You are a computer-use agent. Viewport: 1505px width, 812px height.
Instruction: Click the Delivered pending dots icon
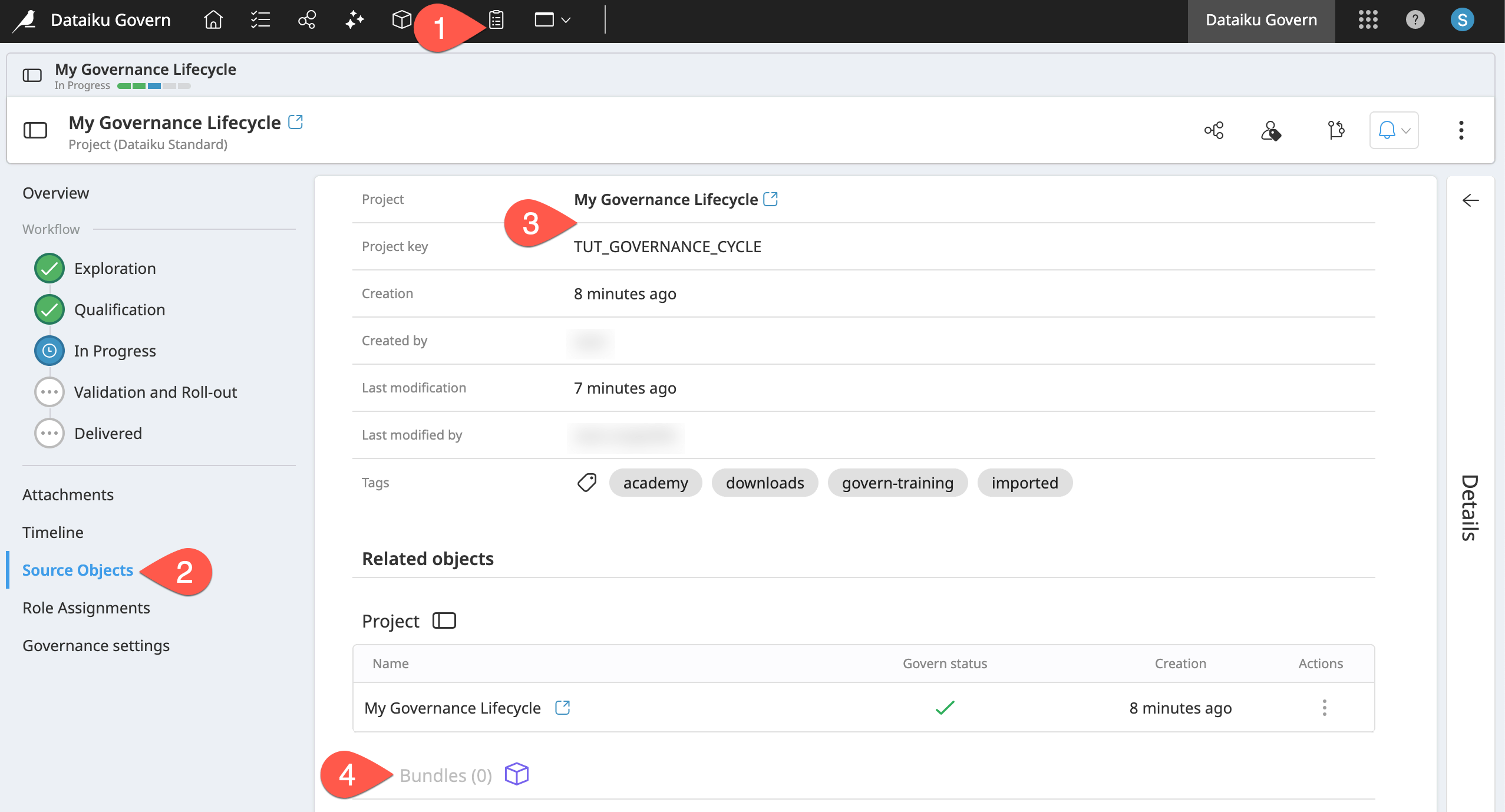49,433
